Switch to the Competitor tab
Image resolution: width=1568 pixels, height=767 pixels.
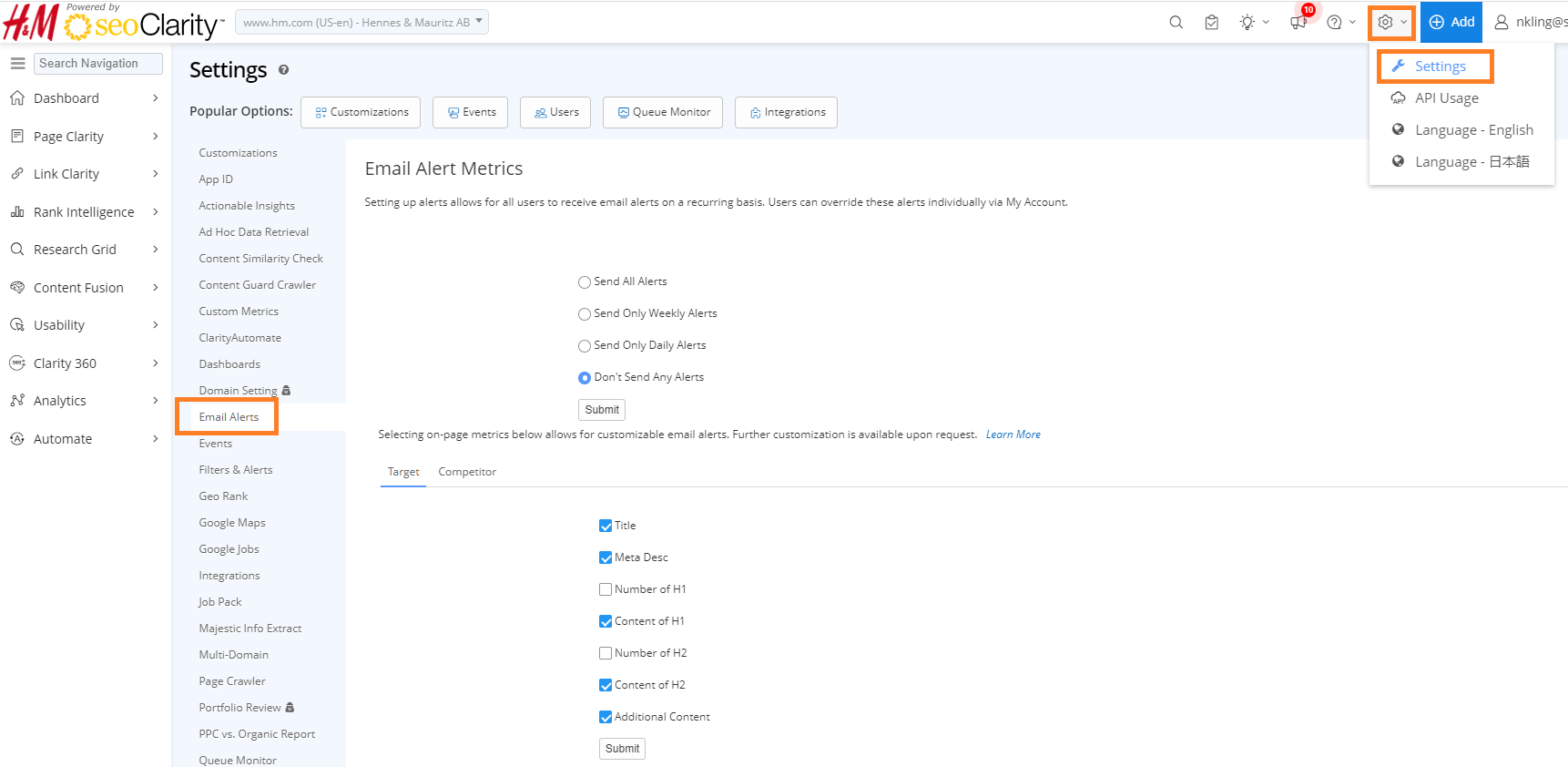(x=467, y=472)
